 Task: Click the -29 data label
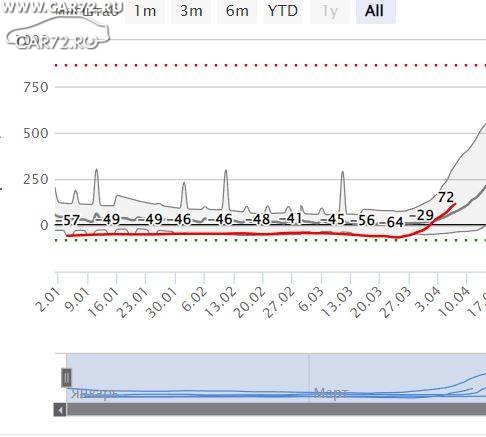coord(421,215)
